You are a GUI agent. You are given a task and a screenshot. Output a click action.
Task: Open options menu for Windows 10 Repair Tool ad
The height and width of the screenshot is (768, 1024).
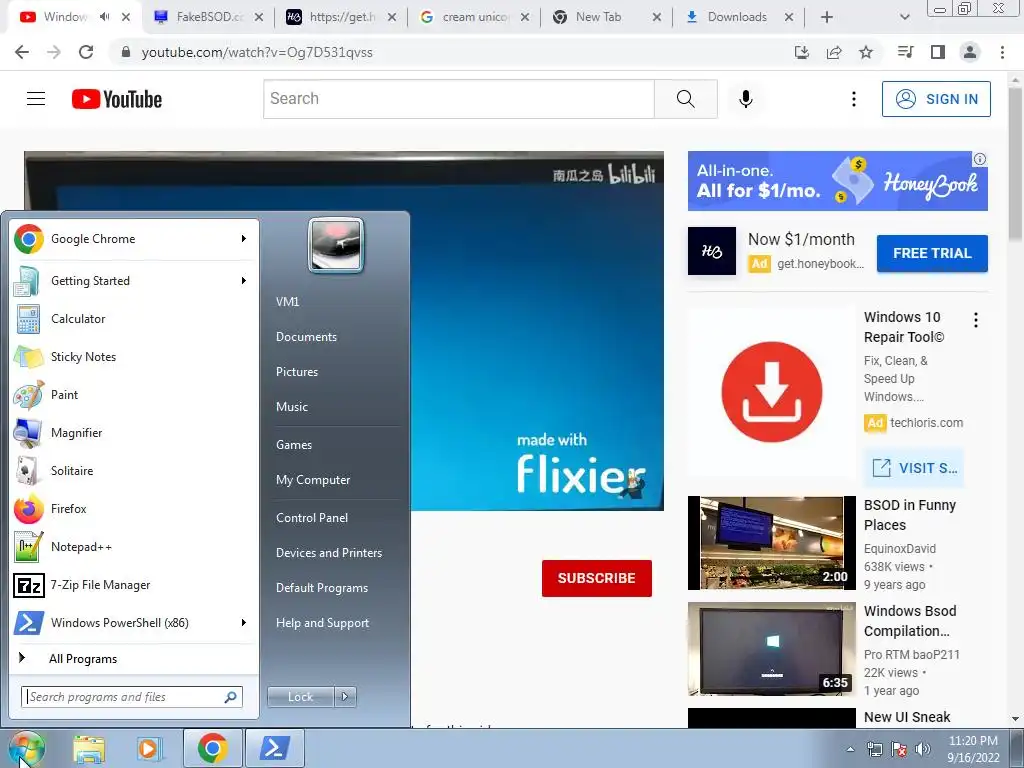point(976,320)
